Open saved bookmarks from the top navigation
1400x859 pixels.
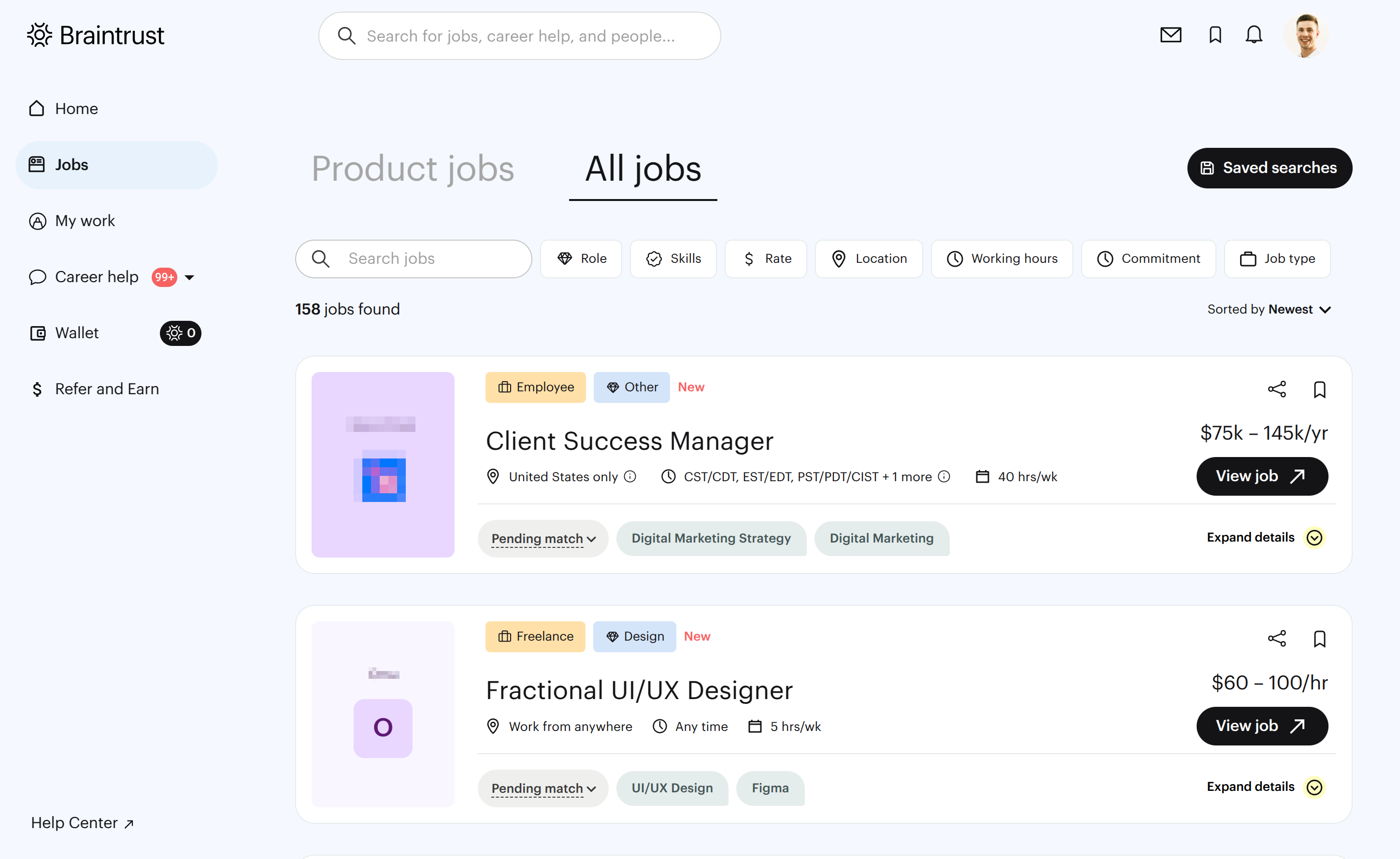pos(1215,35)
